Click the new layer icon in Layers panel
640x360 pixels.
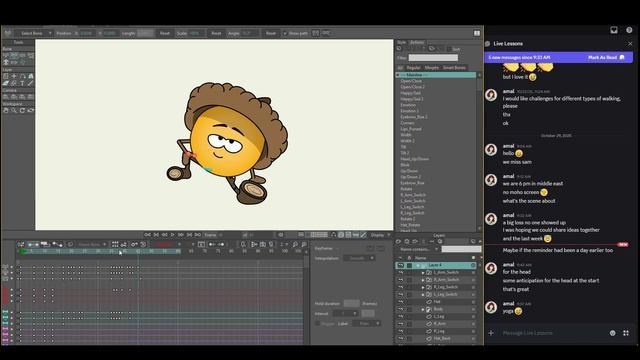point(399,241)
